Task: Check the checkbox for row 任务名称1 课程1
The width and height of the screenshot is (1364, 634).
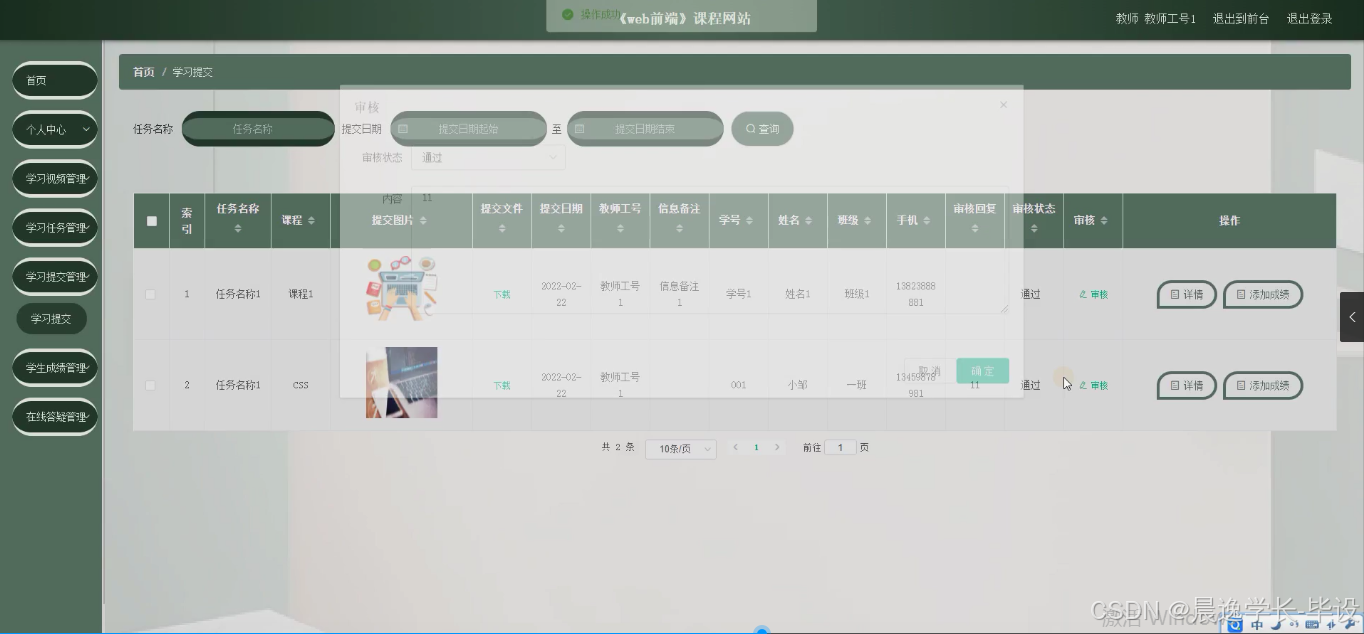Action: point(151,294)
